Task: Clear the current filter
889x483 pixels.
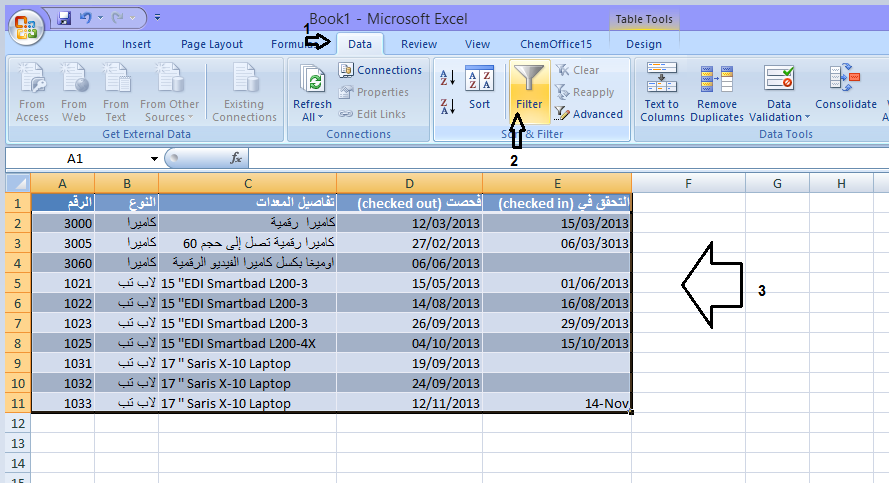Action: coord(577,70)
